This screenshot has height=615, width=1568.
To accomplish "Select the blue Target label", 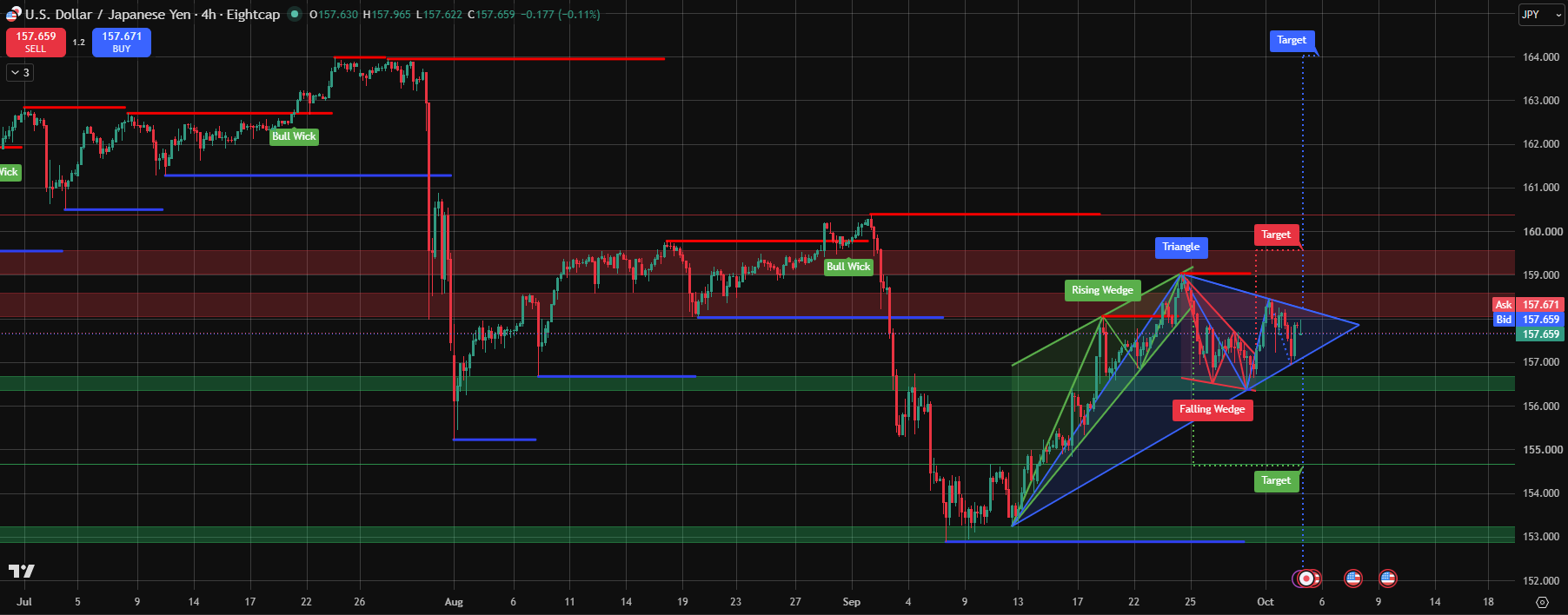I will pos(1292,40).
